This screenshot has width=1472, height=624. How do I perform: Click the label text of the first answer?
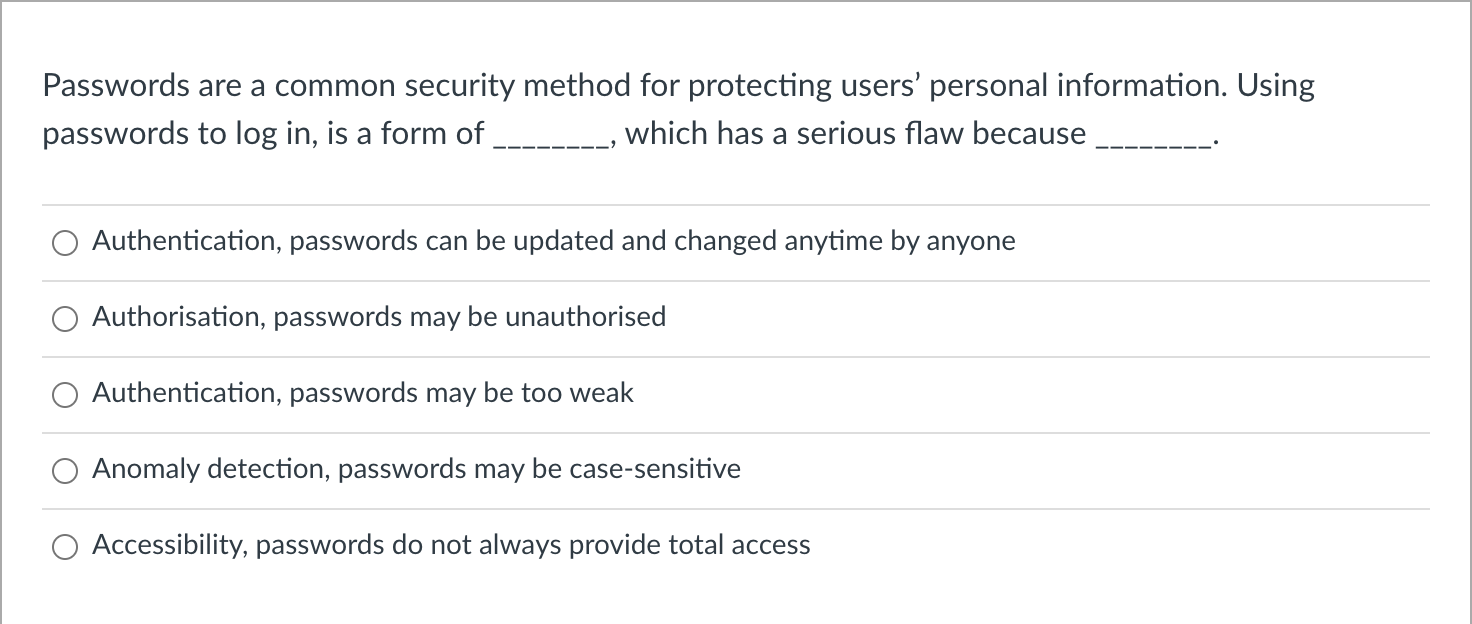(553, 241)
